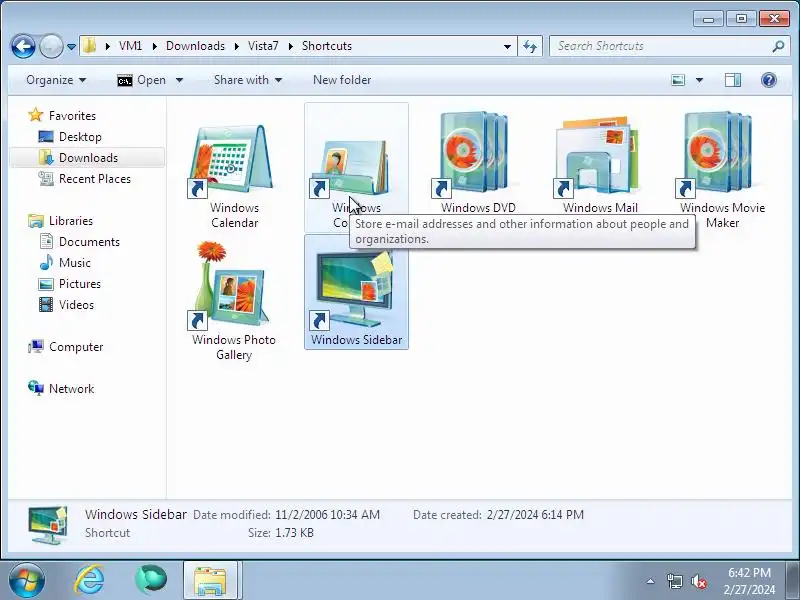
Task: Open the address bar history dropdown
Action: [x=507, y=46]
